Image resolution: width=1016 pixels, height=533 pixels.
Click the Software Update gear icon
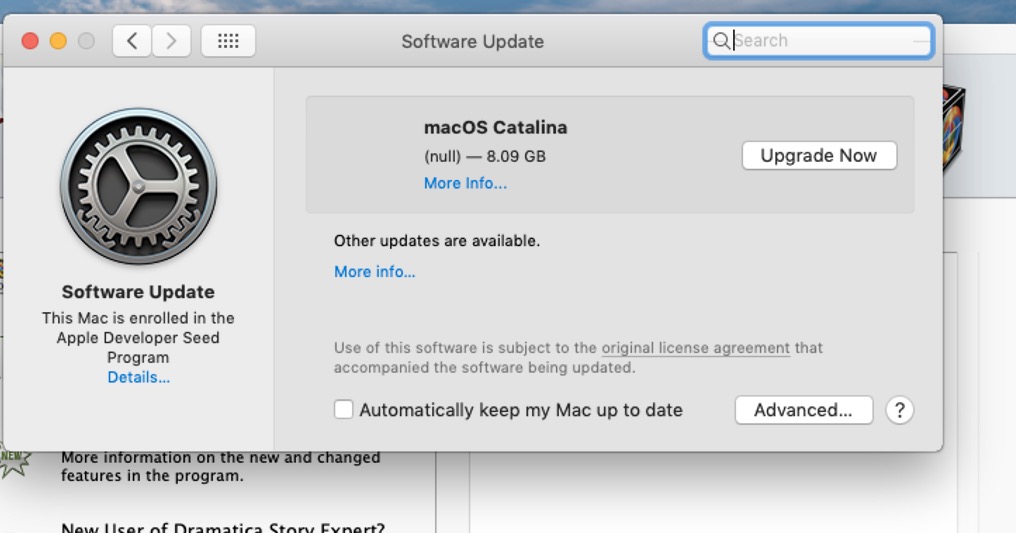tap(138, 187)
